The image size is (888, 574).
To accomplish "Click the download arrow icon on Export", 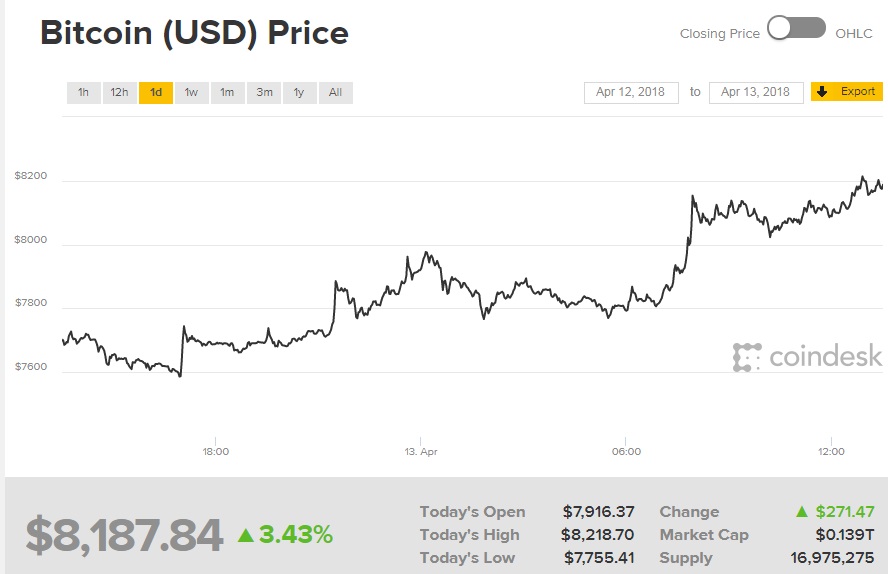I will pyautogui.click(x=822, y=92).
